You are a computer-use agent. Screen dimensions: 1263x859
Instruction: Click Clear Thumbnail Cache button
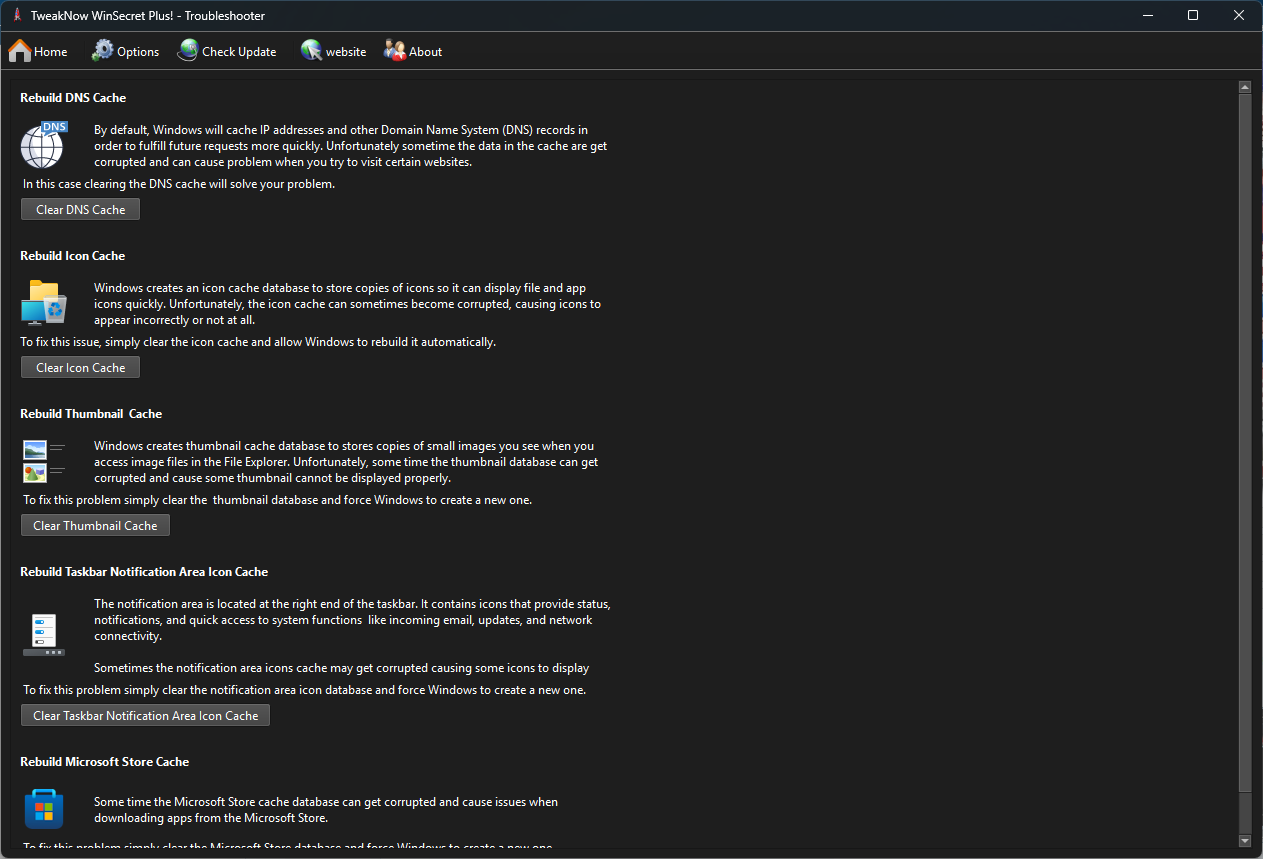tap(95, 525)
